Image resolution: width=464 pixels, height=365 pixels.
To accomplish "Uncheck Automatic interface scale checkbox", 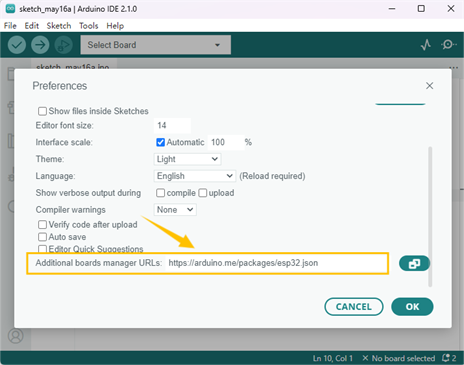I will pyautogui.click(x=160, y=142).
